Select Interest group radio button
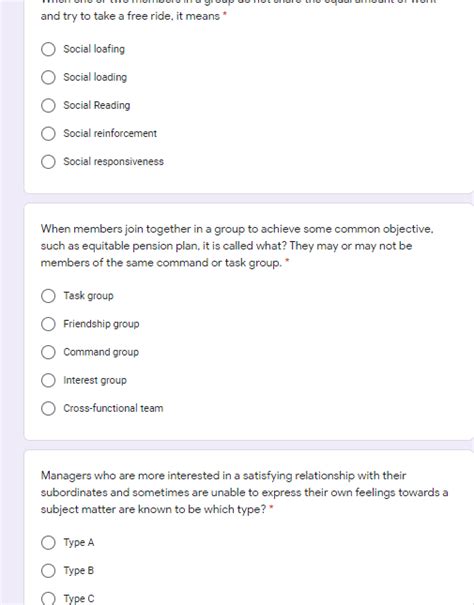This screenshot has height=605, width=474. [48, 380]
